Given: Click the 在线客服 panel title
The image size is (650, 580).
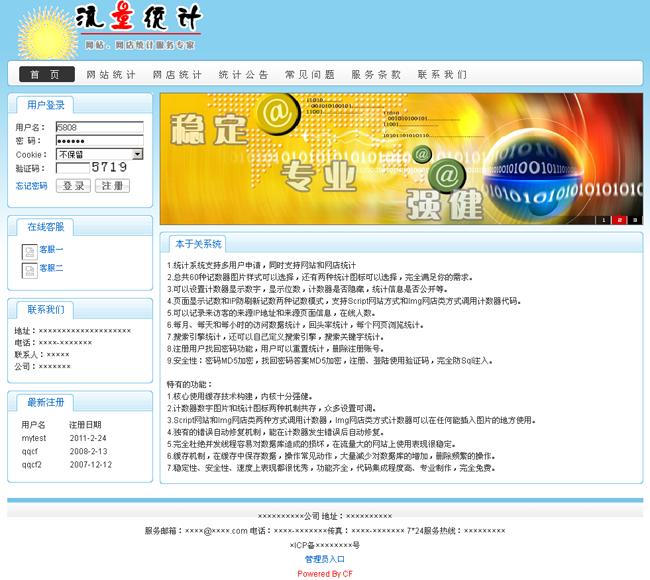Looking at the screenshot, I should tap(46, 227).
